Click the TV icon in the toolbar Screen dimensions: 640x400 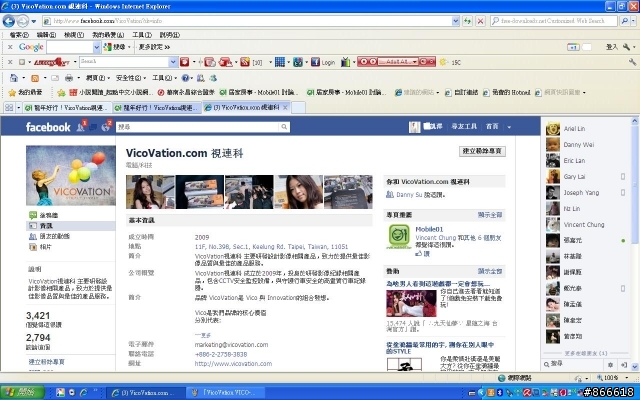coord(345,62)
